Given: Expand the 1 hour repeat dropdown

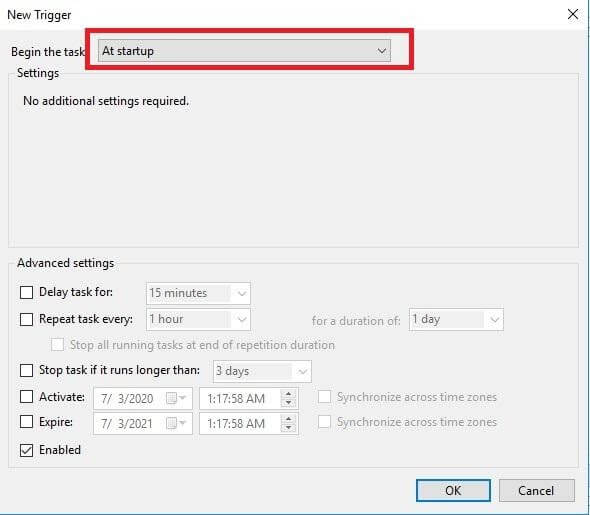Looking at the screenshot, I should point(198,319).
